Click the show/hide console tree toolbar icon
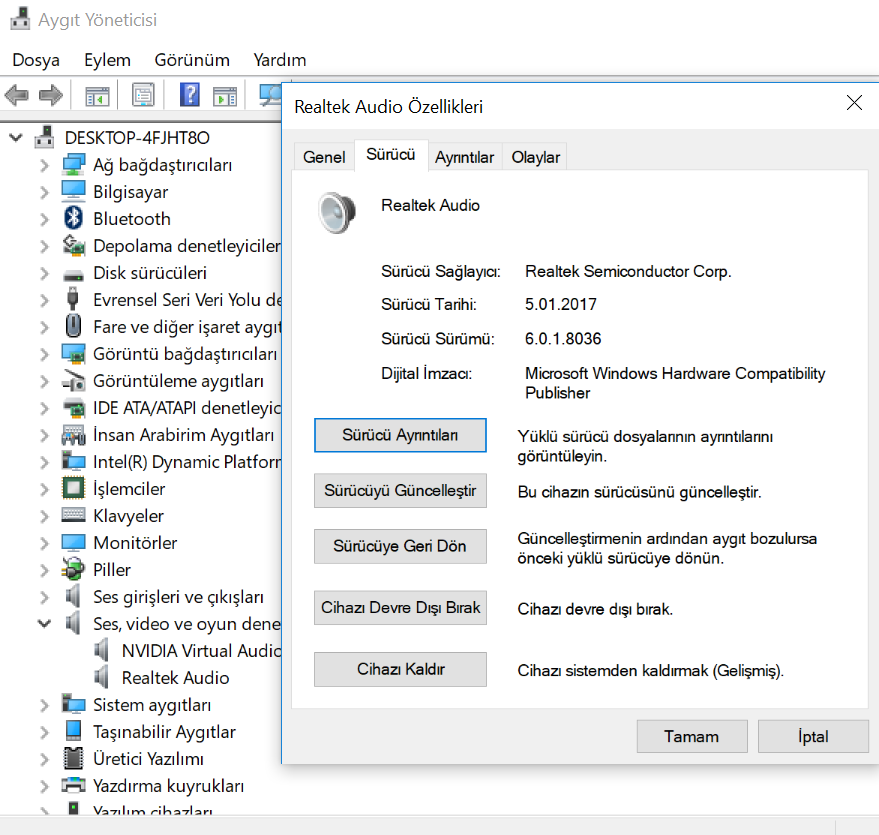The height and width of the screenshot is (835, 879). pos(97,96)
